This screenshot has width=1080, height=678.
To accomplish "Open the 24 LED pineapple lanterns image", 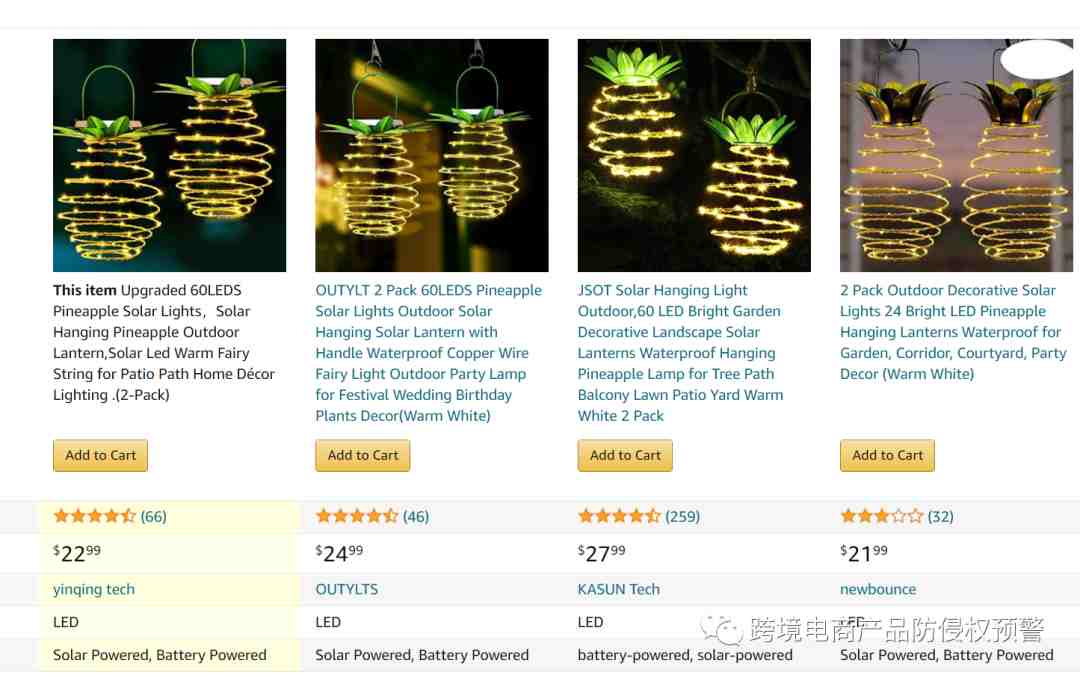I will tap(957, 155).
